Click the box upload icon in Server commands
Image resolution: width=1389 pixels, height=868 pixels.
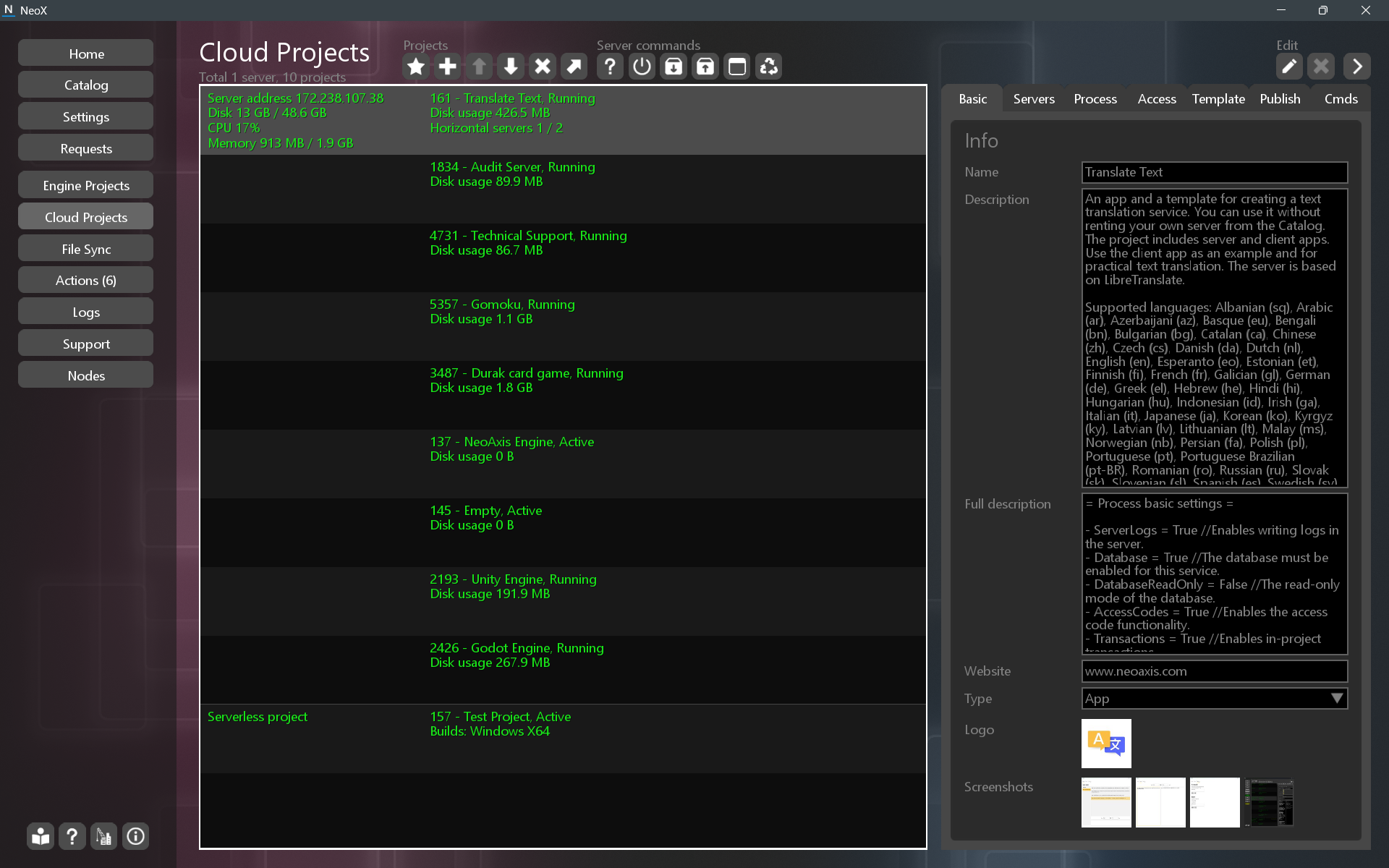tap(705, 67)
